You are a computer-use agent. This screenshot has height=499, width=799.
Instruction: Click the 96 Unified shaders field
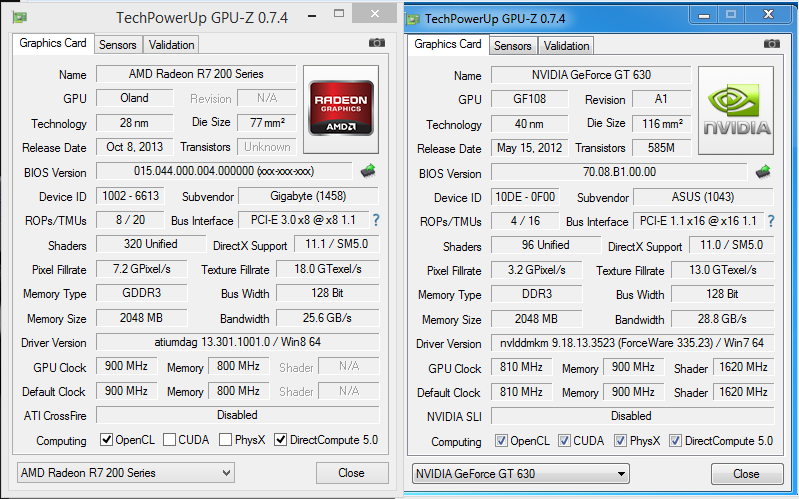(546, 245)
